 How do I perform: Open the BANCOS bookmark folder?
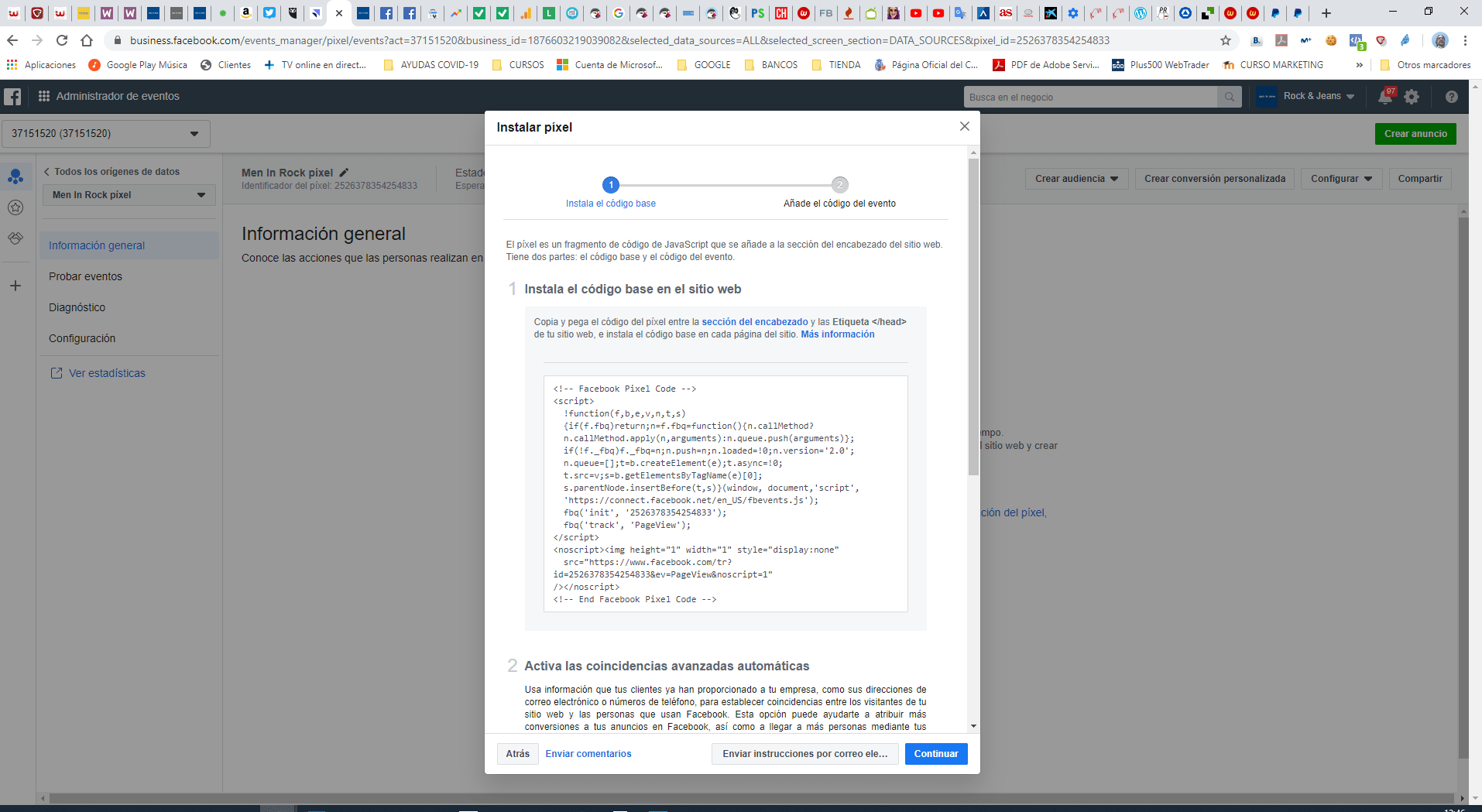tap(771, 65)
